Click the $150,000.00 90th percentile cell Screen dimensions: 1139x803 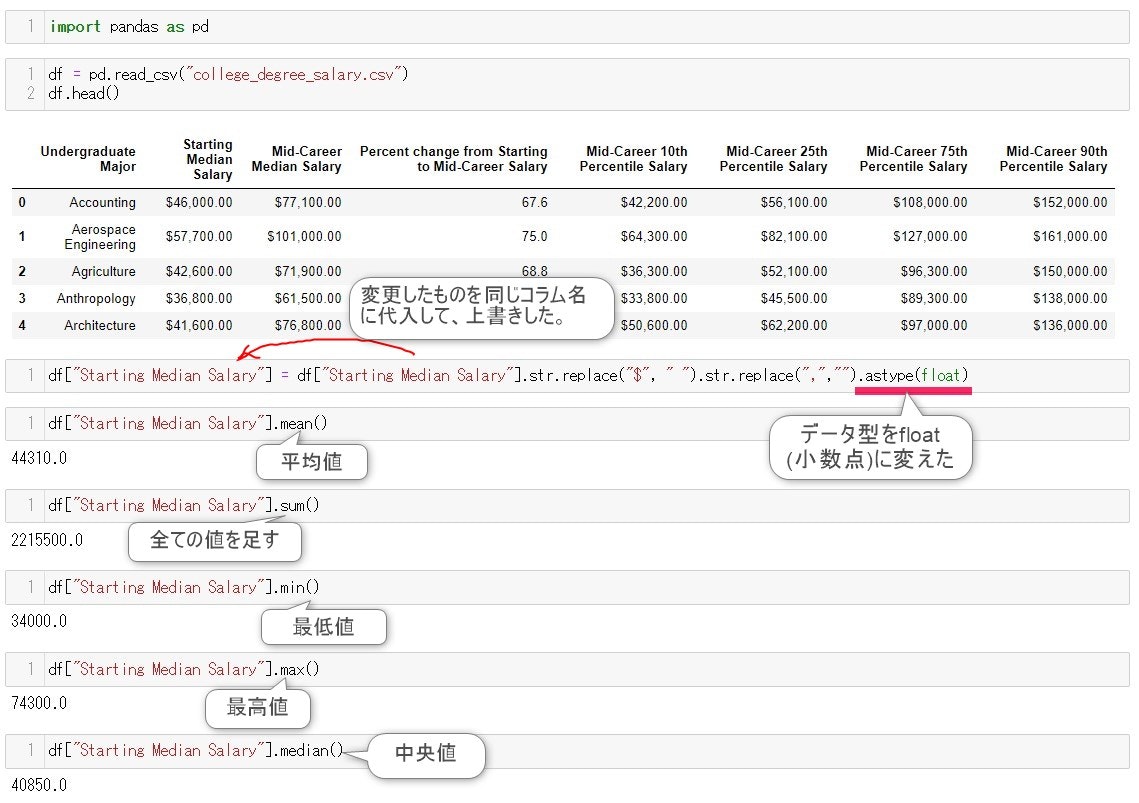1071,272
